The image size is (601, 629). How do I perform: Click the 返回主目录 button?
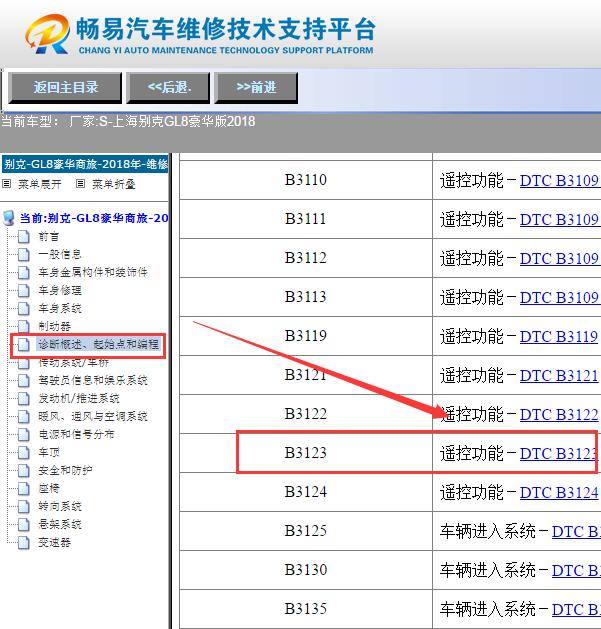[65, 87]
